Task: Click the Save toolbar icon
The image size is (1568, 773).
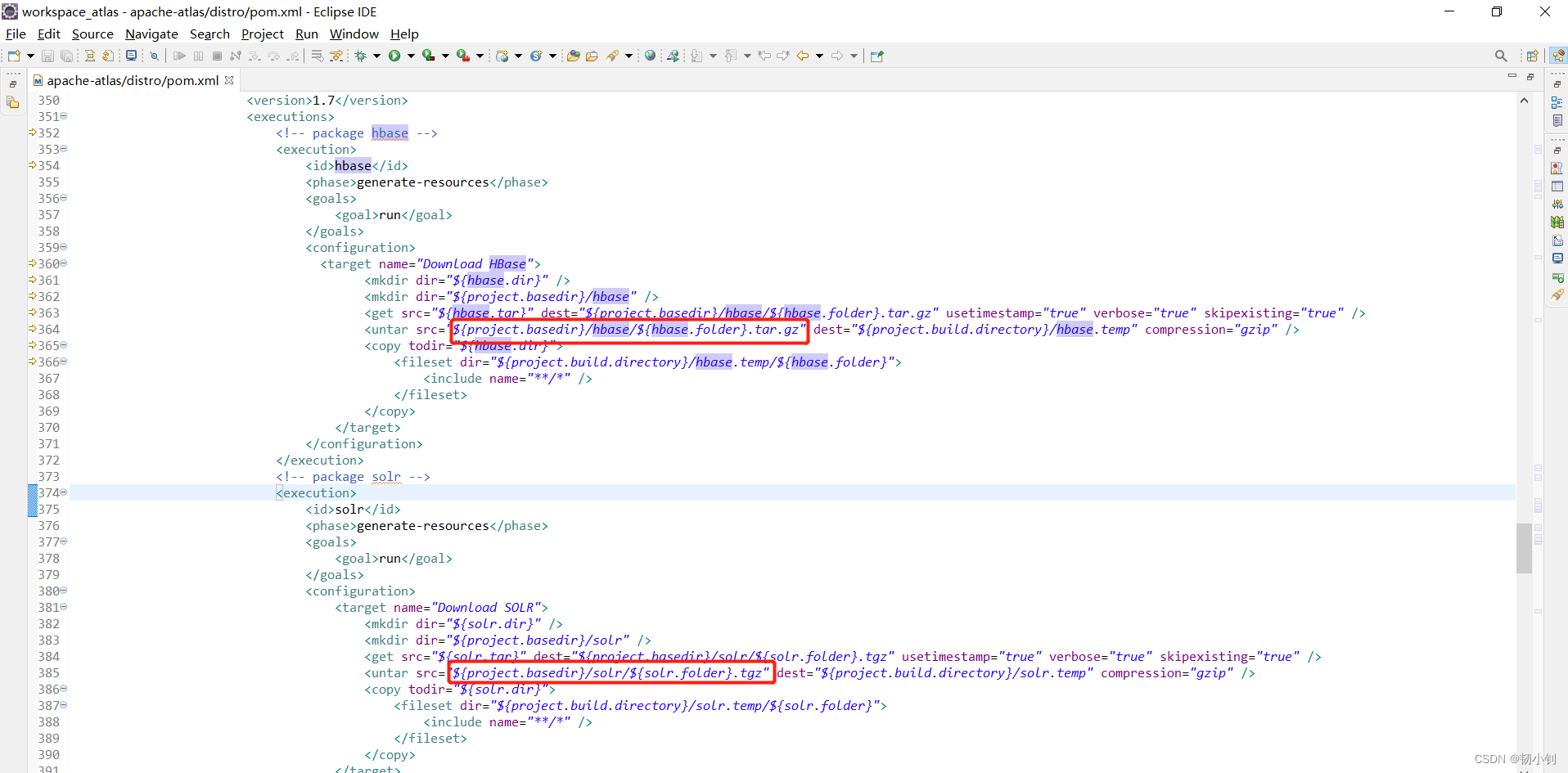Action: tap(47, 56)
